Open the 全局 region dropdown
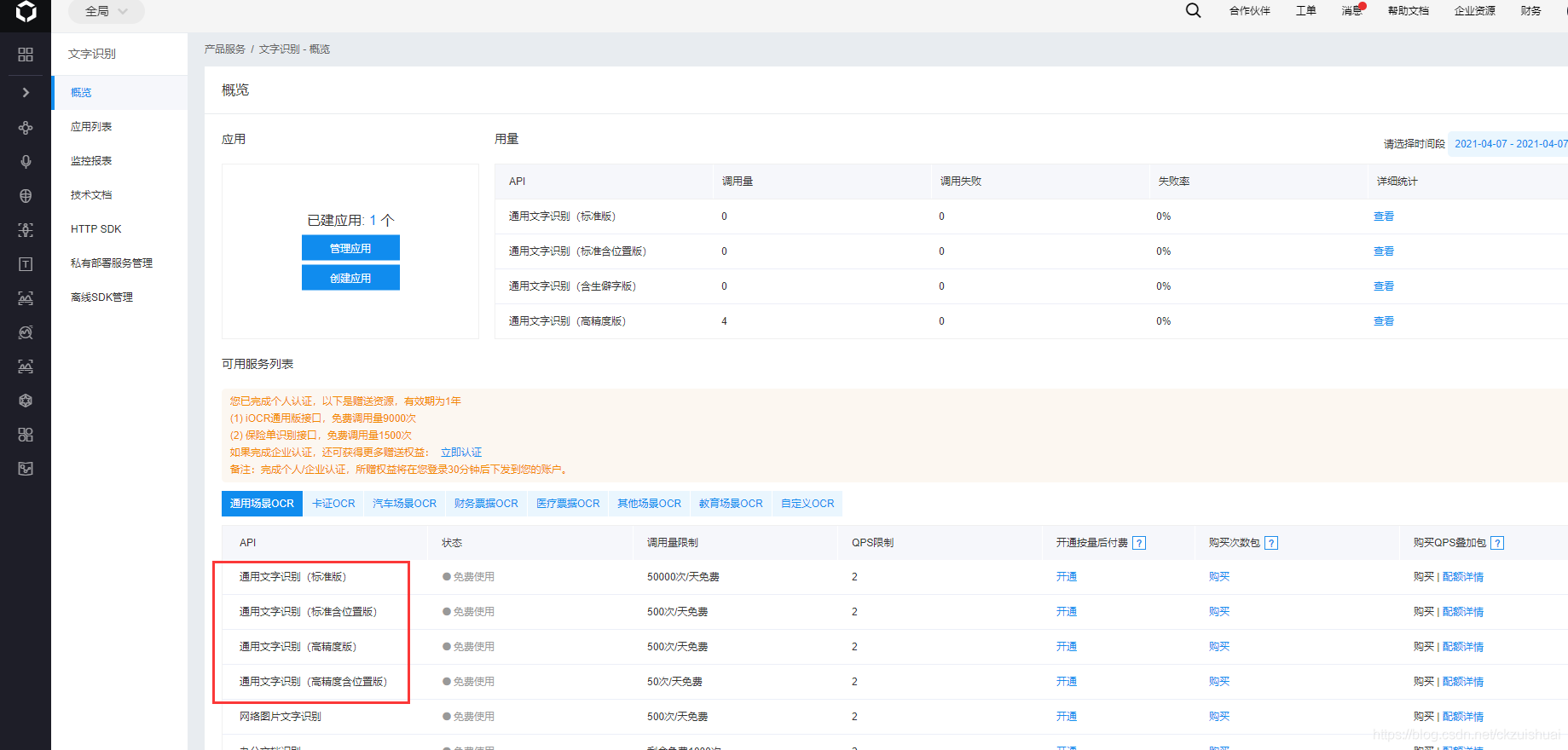Image resolution: width=1568 pixels, height=750 pixels. pyautogui.click(x=106, y=11)
